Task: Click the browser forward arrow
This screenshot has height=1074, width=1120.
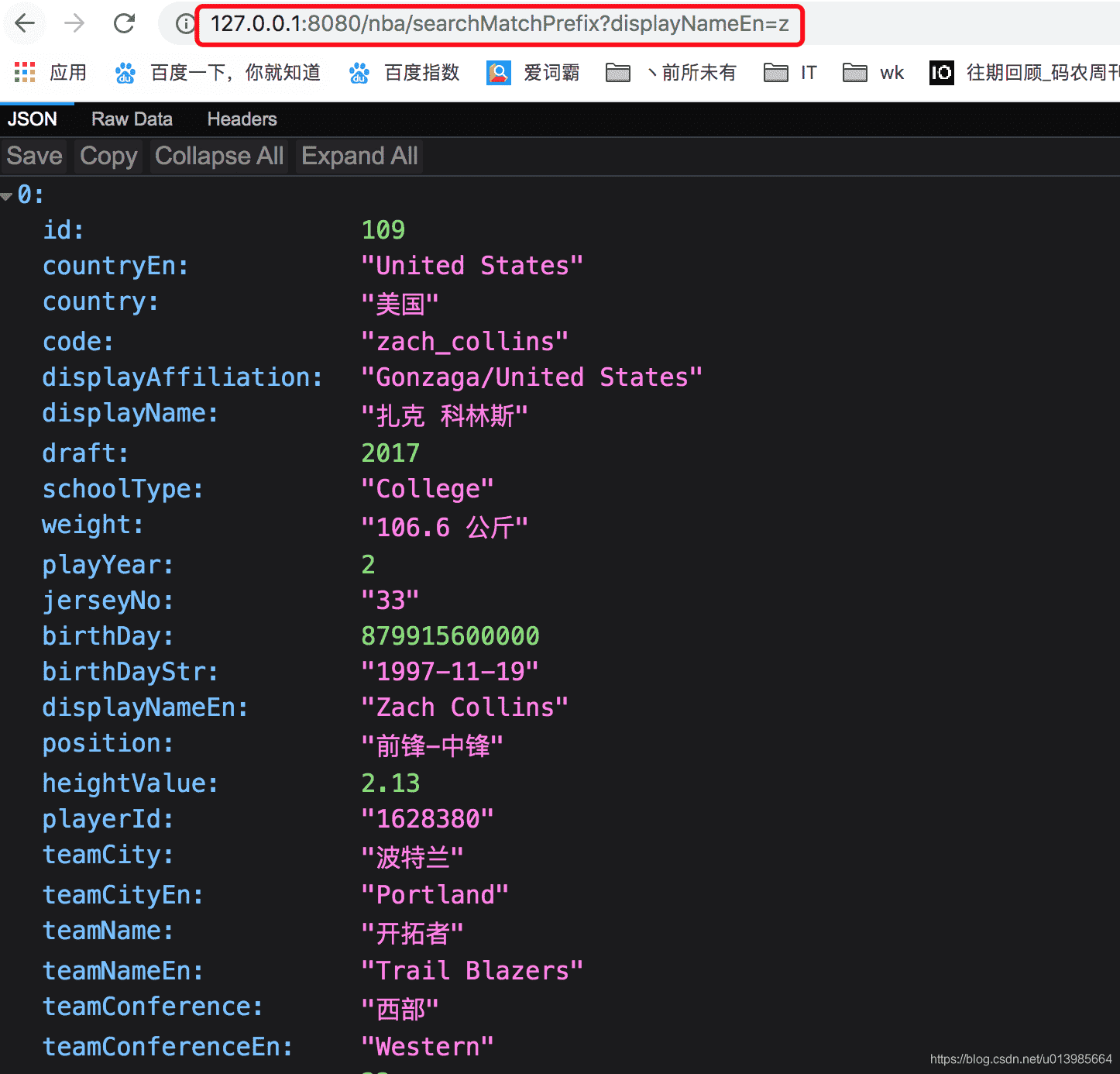Action: pyautogui.click(x=74, y=23)
